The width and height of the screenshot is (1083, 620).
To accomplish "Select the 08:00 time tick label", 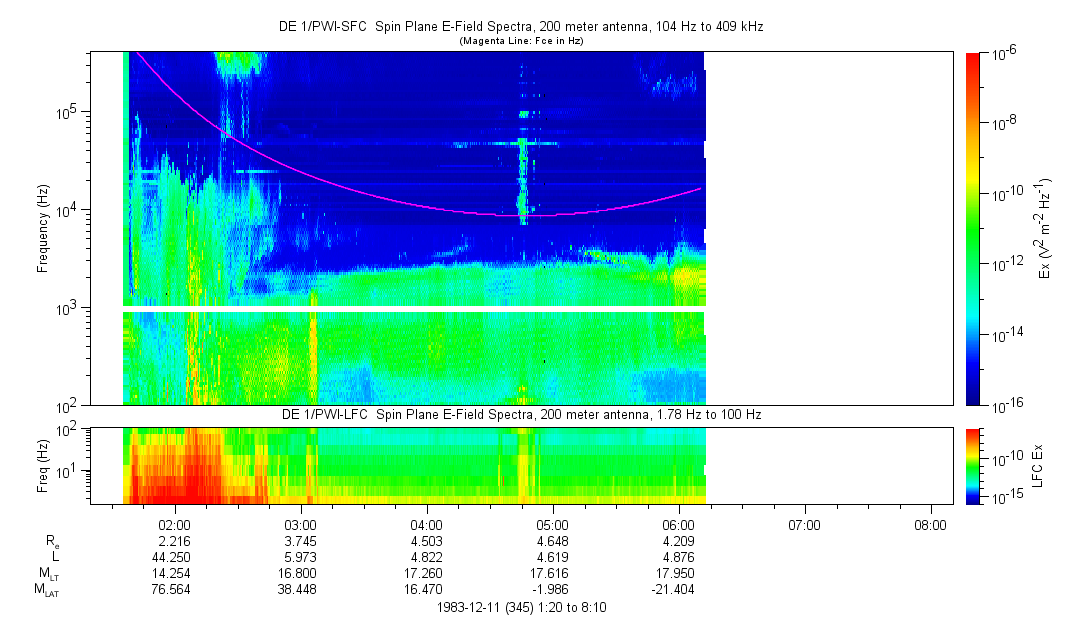I will [931, 525].
